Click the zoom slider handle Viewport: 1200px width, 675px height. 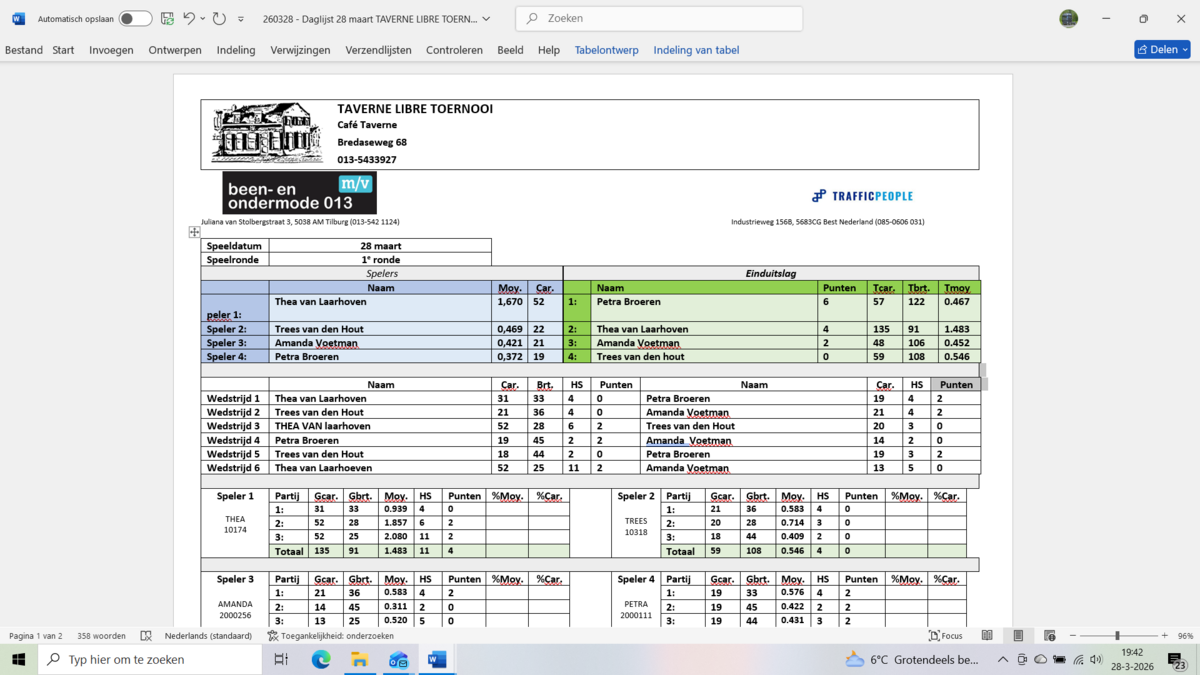click(1117, 636)
